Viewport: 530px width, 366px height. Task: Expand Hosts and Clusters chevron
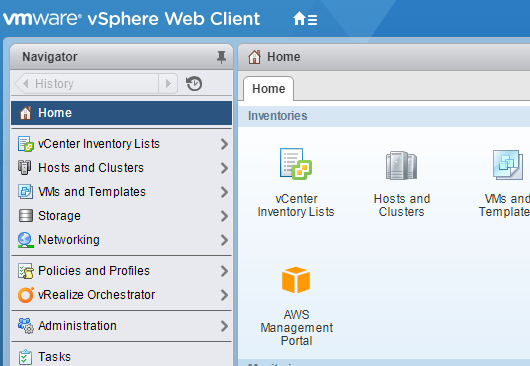click(224, 168)
